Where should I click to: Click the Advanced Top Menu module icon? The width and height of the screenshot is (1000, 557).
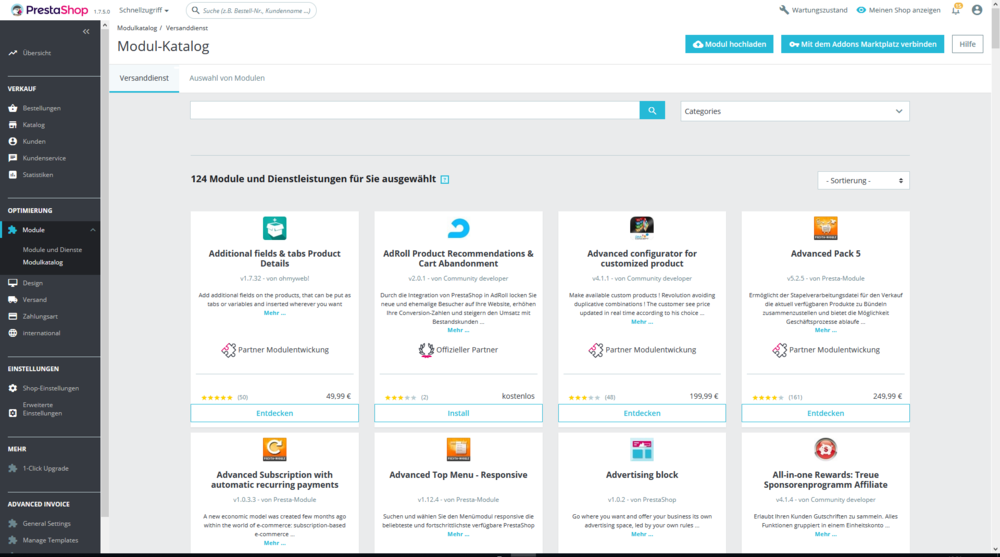pos(459,449)
